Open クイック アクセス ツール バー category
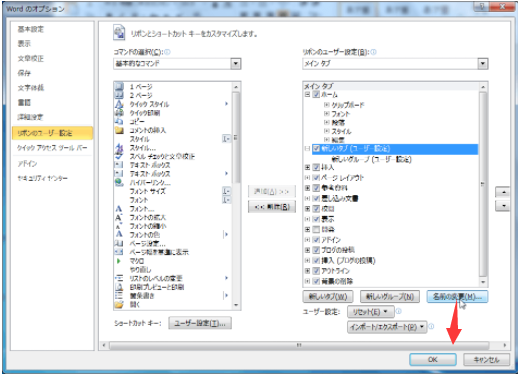Screen dimensions: 518x378 (52, 148)
